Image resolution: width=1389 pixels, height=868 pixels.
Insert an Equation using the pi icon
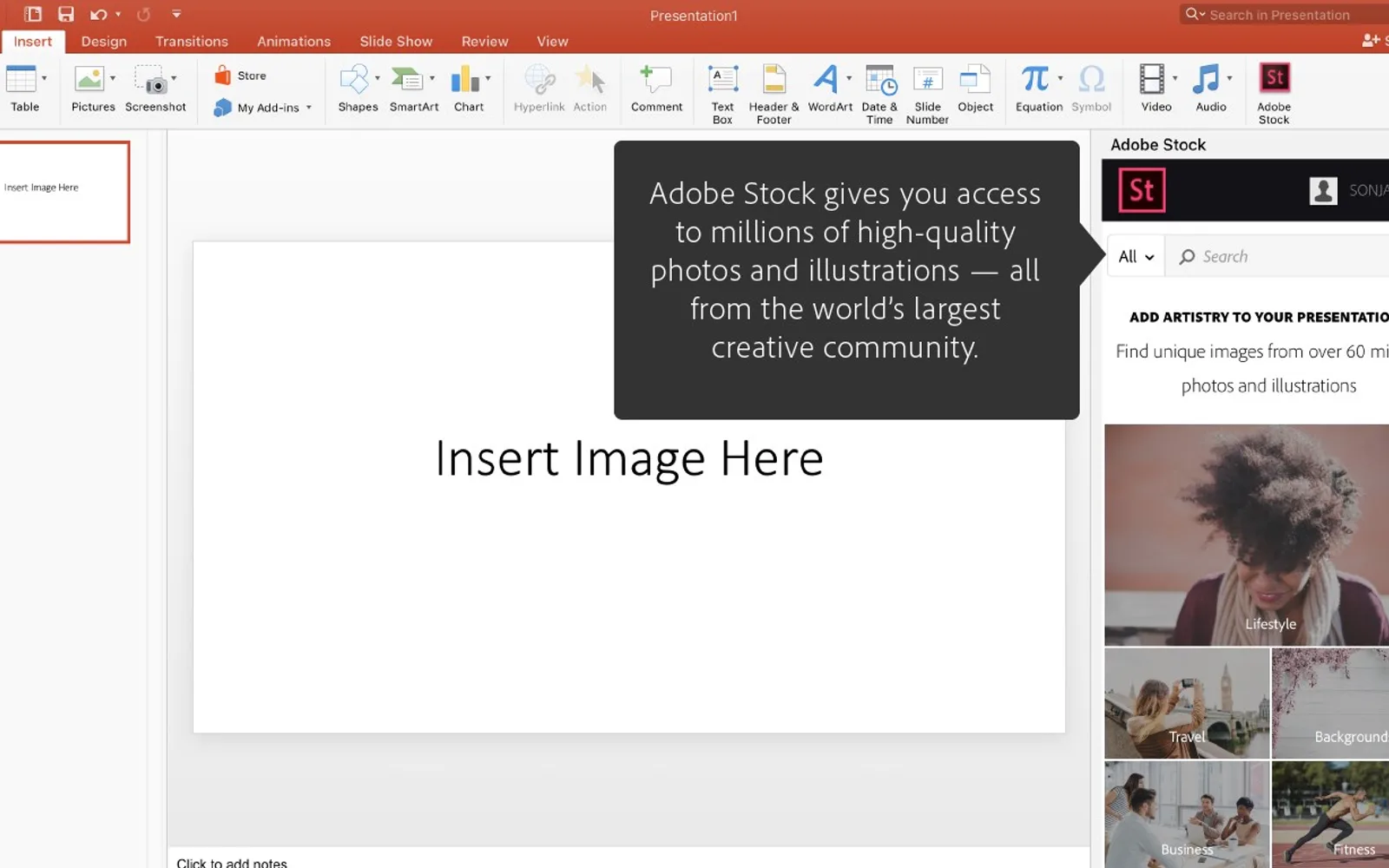[1035, 79]
